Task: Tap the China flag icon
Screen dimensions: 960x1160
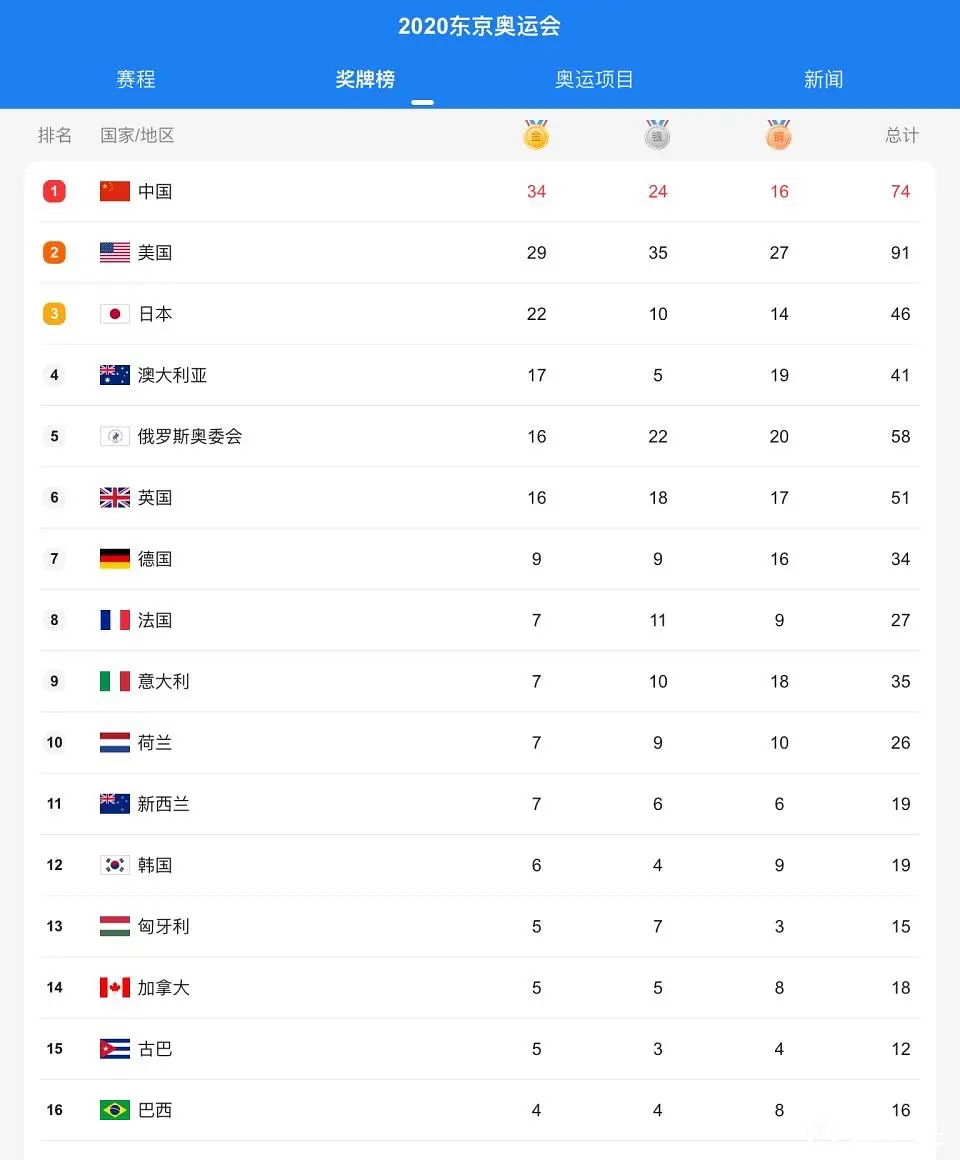Action: [115, 191]
